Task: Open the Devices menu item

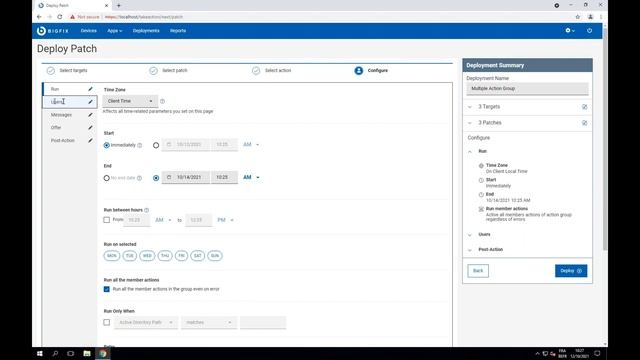Action: tap(89, 31)
